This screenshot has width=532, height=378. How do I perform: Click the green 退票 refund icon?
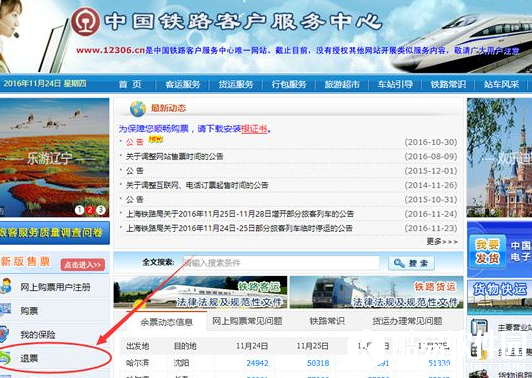point(5,358)
